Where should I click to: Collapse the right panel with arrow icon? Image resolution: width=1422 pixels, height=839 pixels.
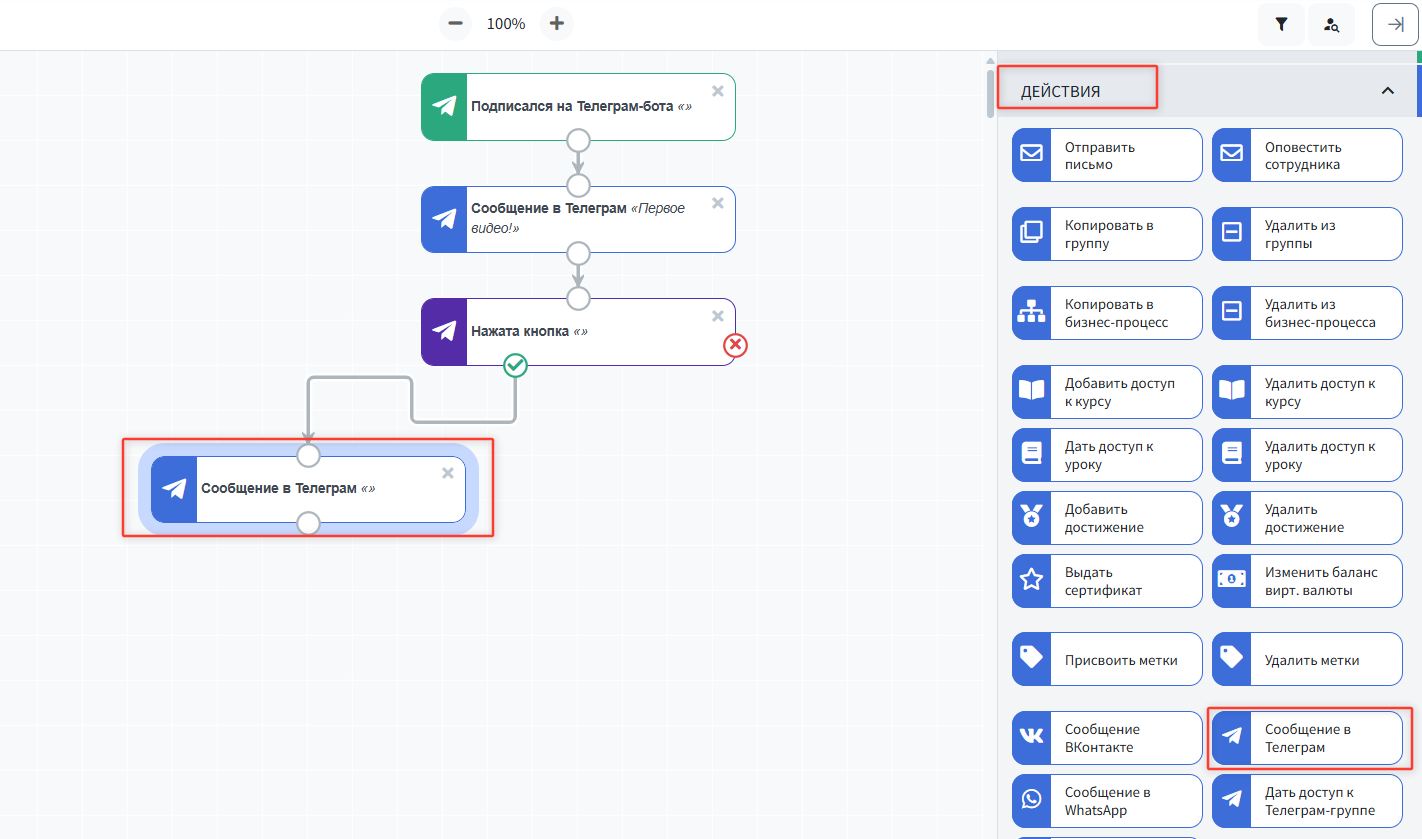[1395, 25]
